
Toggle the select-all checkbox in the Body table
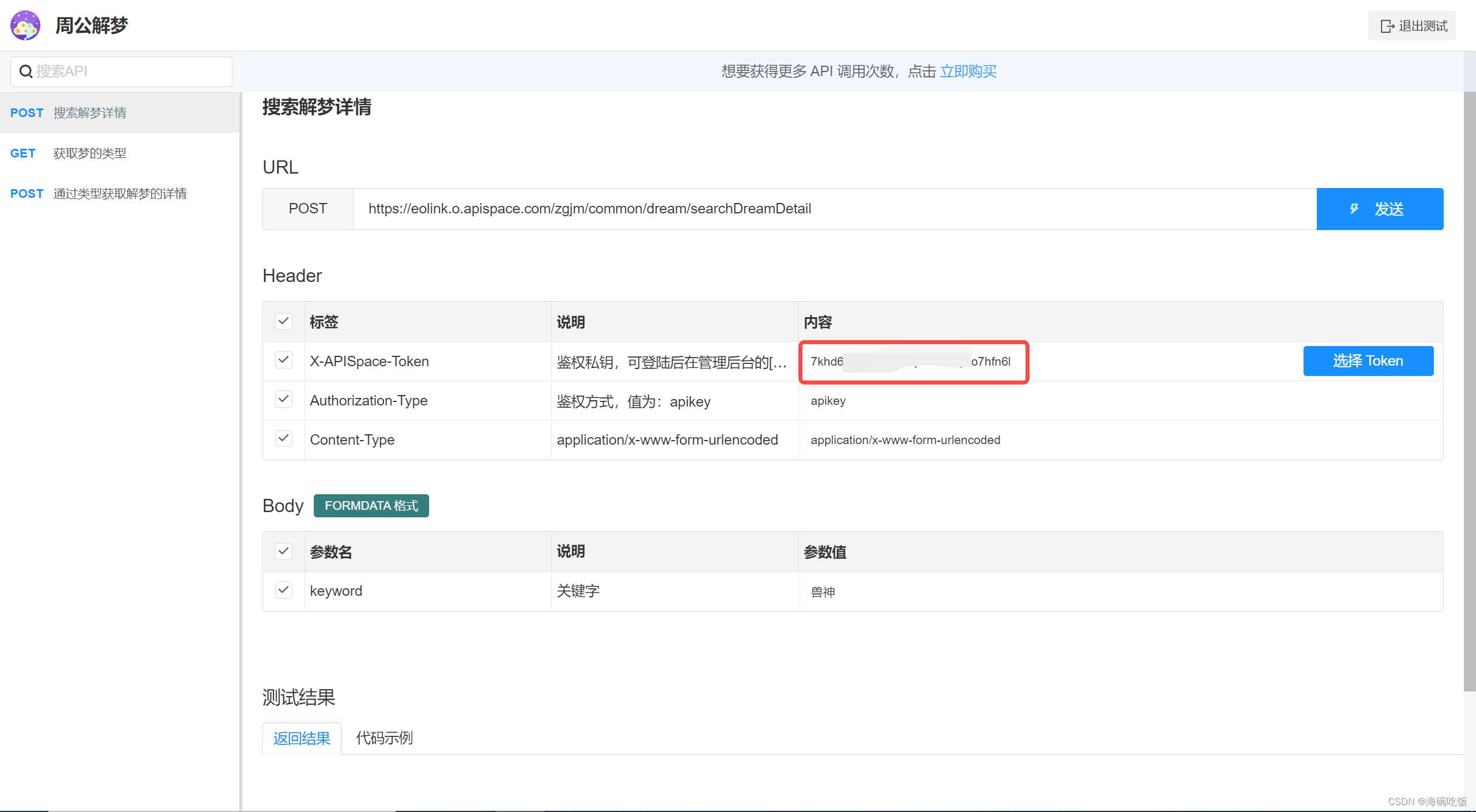(x=283, y=551)
